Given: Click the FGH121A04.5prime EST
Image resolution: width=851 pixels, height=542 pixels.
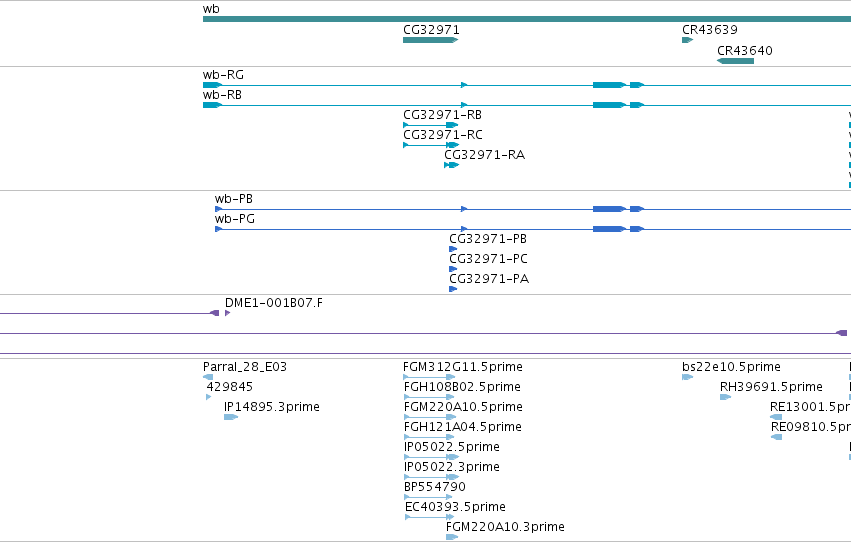Looking at the screenshot, I should click(x=429, y=437).
